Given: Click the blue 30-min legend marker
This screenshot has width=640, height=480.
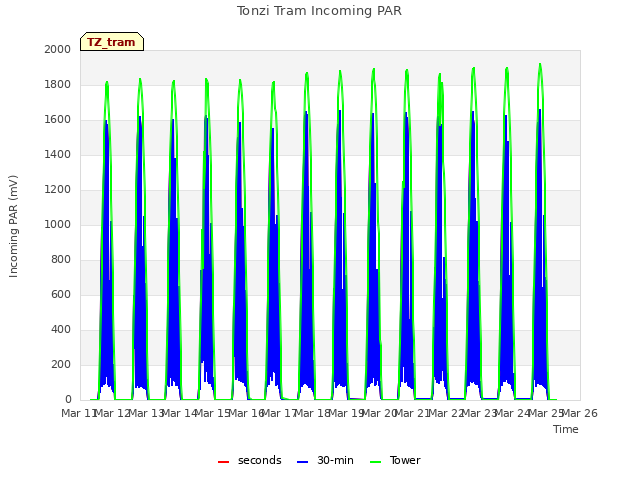Looking at the screenshot, I should click(302, 462).
